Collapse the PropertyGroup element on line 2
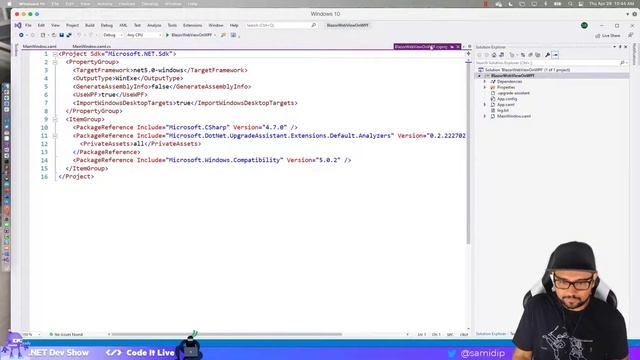 [x=55, y=62]
